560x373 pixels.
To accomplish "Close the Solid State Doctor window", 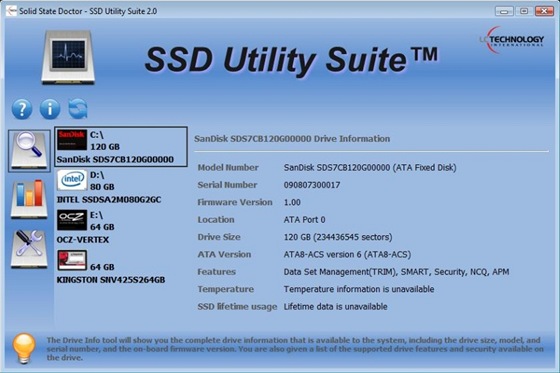I will (544, 11).
